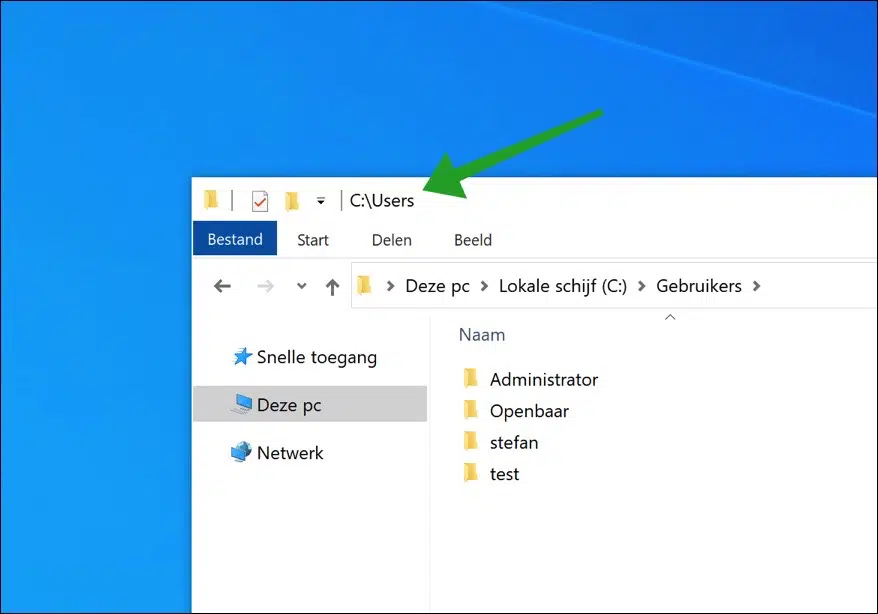878x614 pixels.
Task: Select the test folder name
Action: (x=505, y=474)
